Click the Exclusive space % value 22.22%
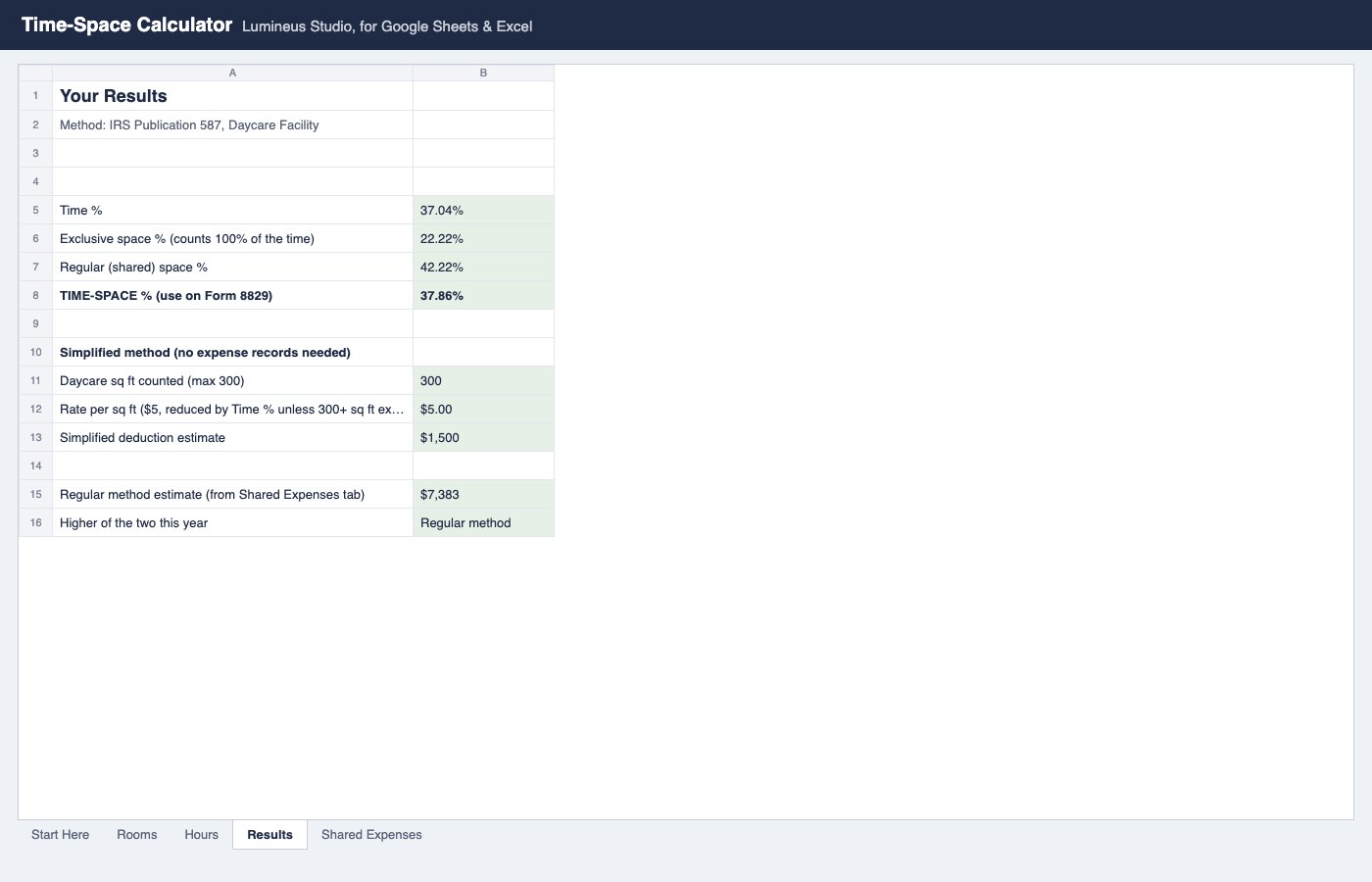The height and width of the screenshot is (882, 1372). coord(483,238)
